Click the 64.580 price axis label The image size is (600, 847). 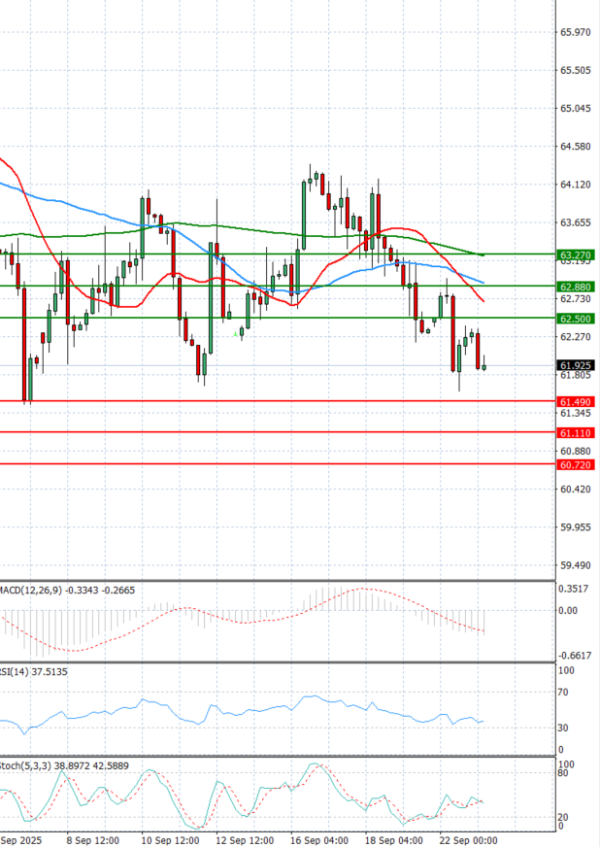576,146
